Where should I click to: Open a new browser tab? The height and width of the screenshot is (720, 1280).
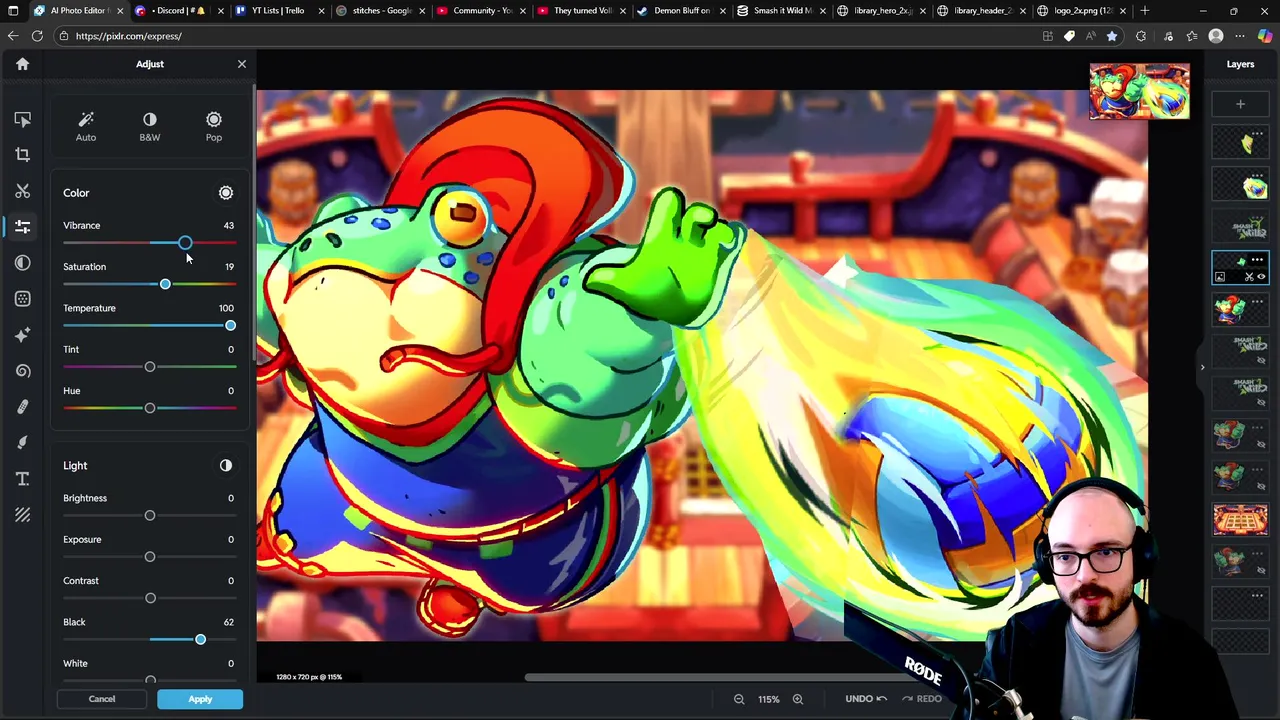tap(1144, 11)
